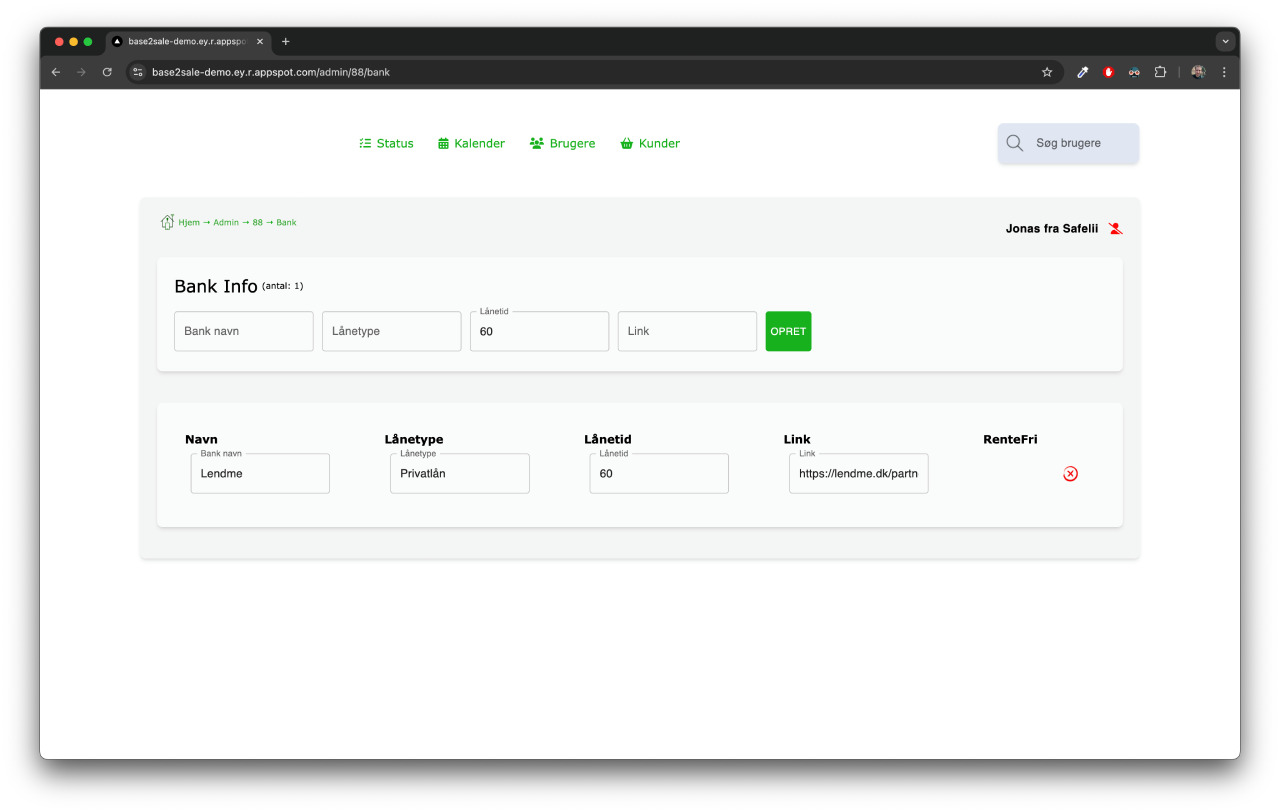Screen dimensions: 1280x812
Task: Go to the Kalender page
Action: [471, 143]
